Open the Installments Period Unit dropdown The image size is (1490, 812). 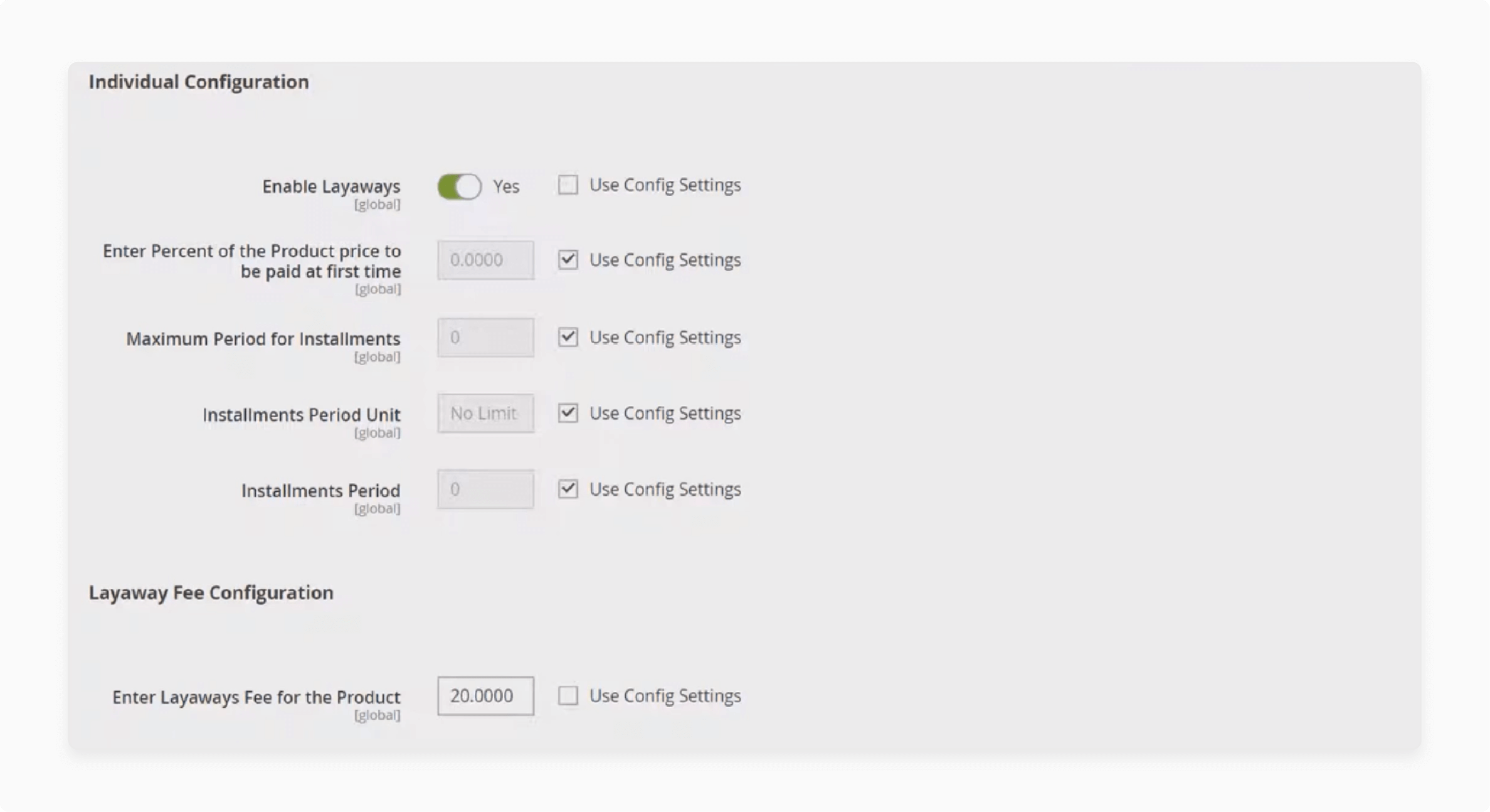pos(485,413)
